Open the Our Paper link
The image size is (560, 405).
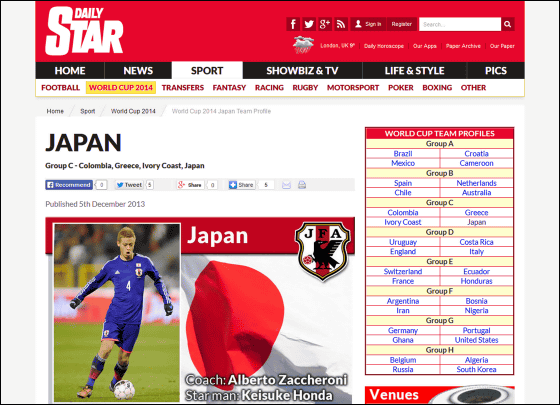pyautogui.click(x=502, y=46)
